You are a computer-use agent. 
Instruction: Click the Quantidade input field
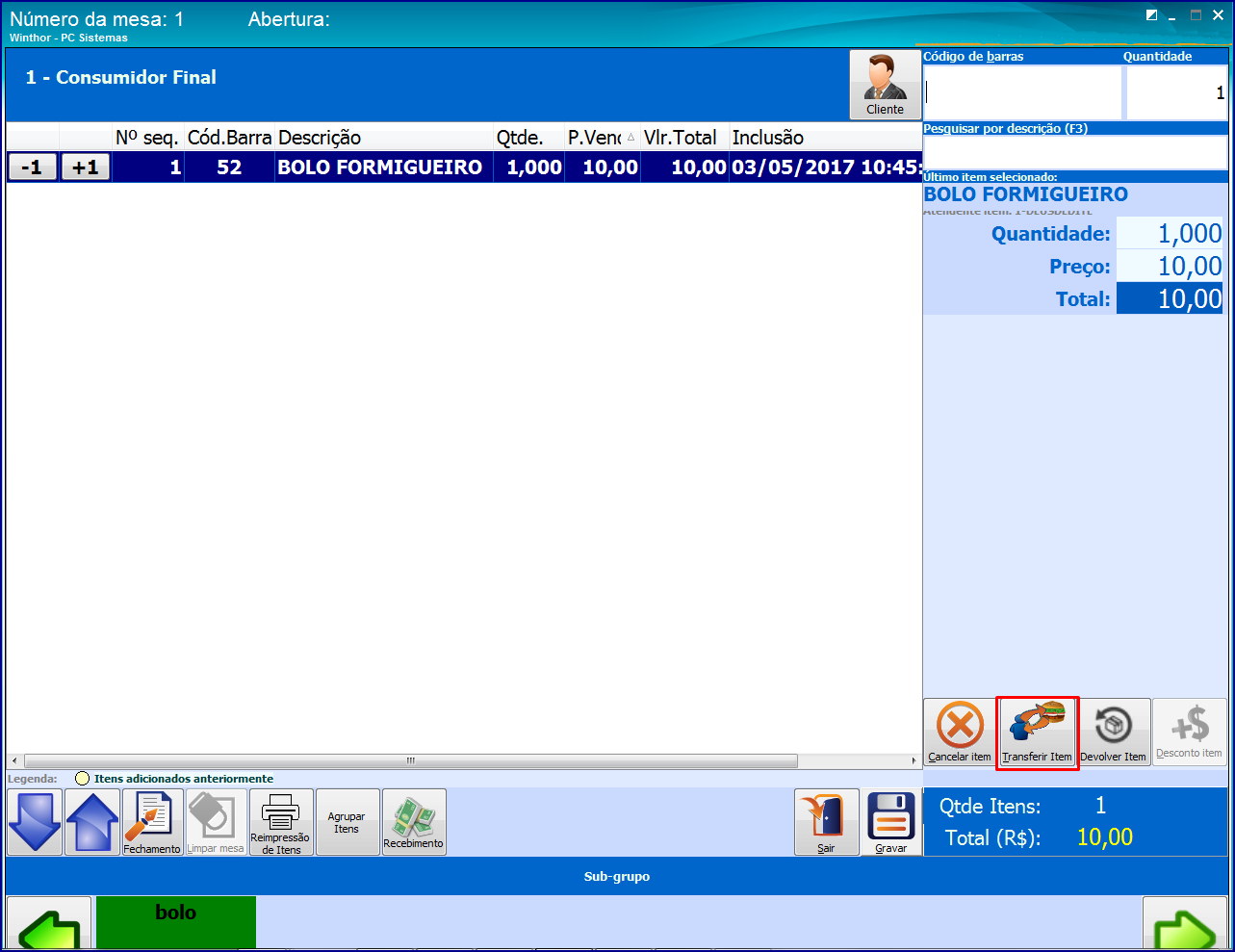pyautogui.click(x=1177, y=92)
